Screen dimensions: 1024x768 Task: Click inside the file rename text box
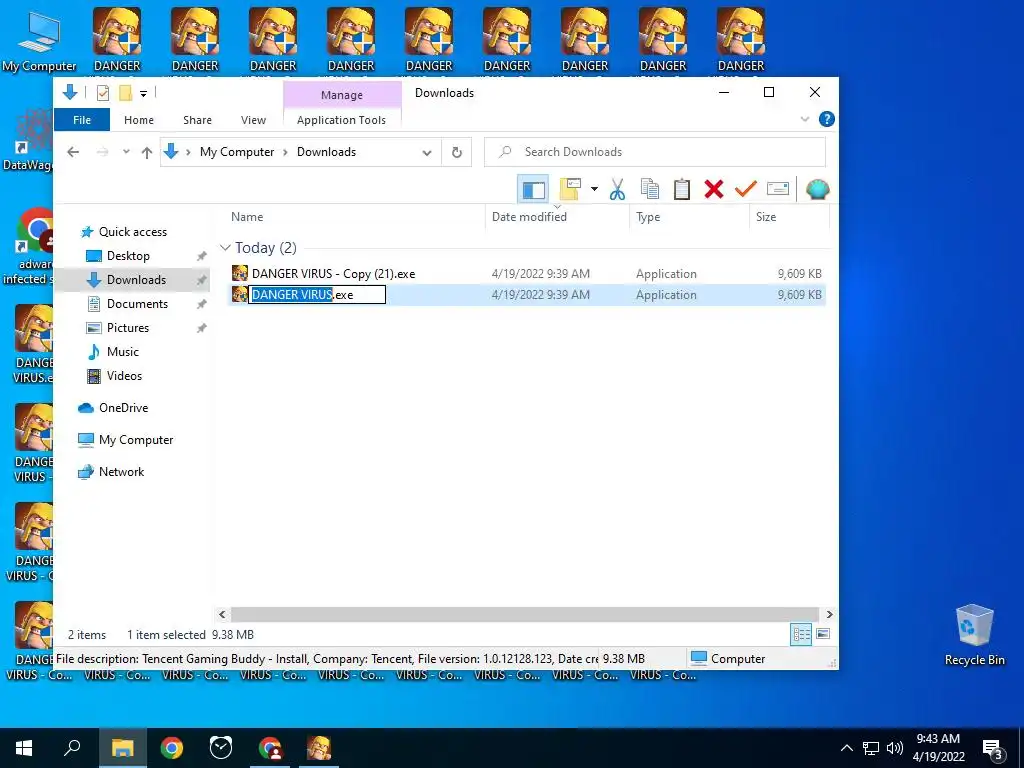[x=317, y=295]
